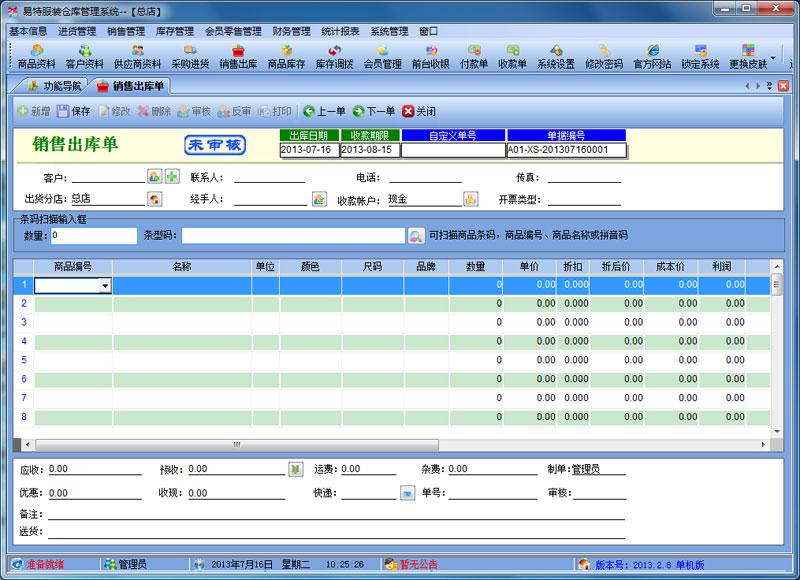Viewport: 800px width, 580px height.
Task: Select row 3 in product grid
Action: click(x=392, y=322)
